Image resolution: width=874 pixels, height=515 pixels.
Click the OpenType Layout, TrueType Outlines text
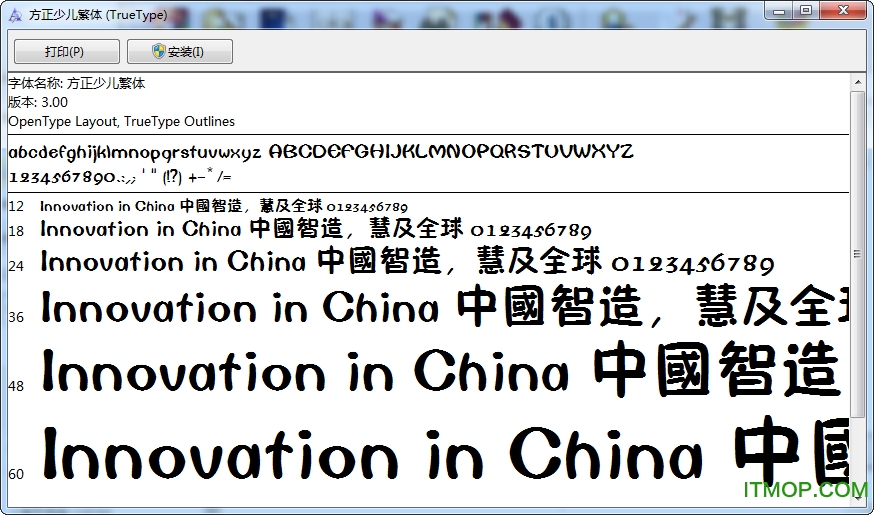pos(121,121)
